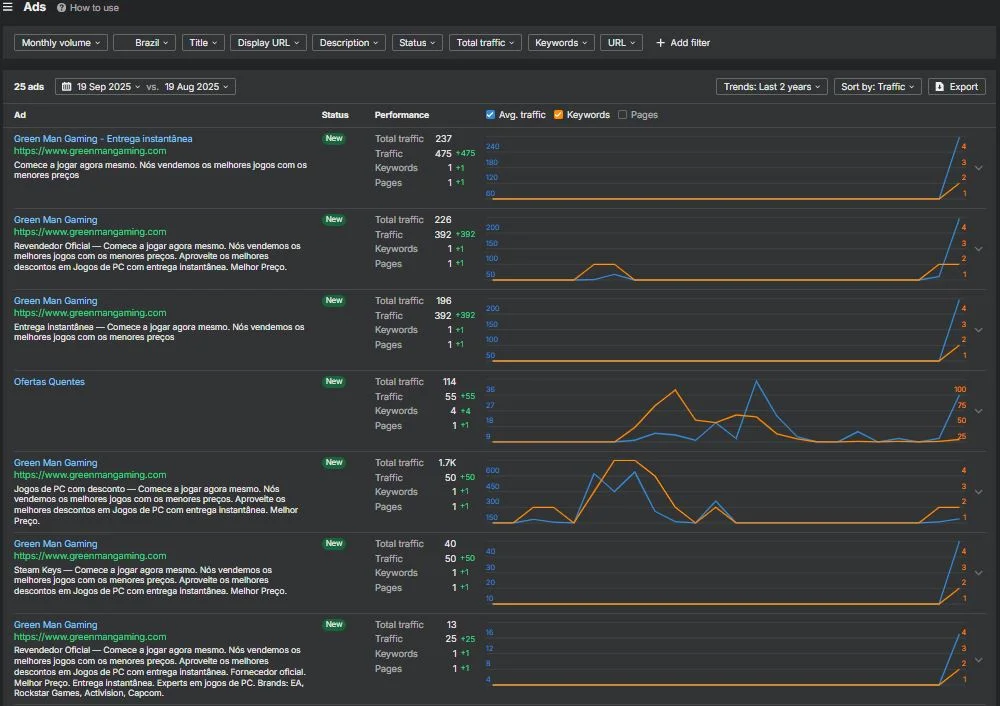
Task: Click the Total traffic value 1.7K
Action: (448, 462)
